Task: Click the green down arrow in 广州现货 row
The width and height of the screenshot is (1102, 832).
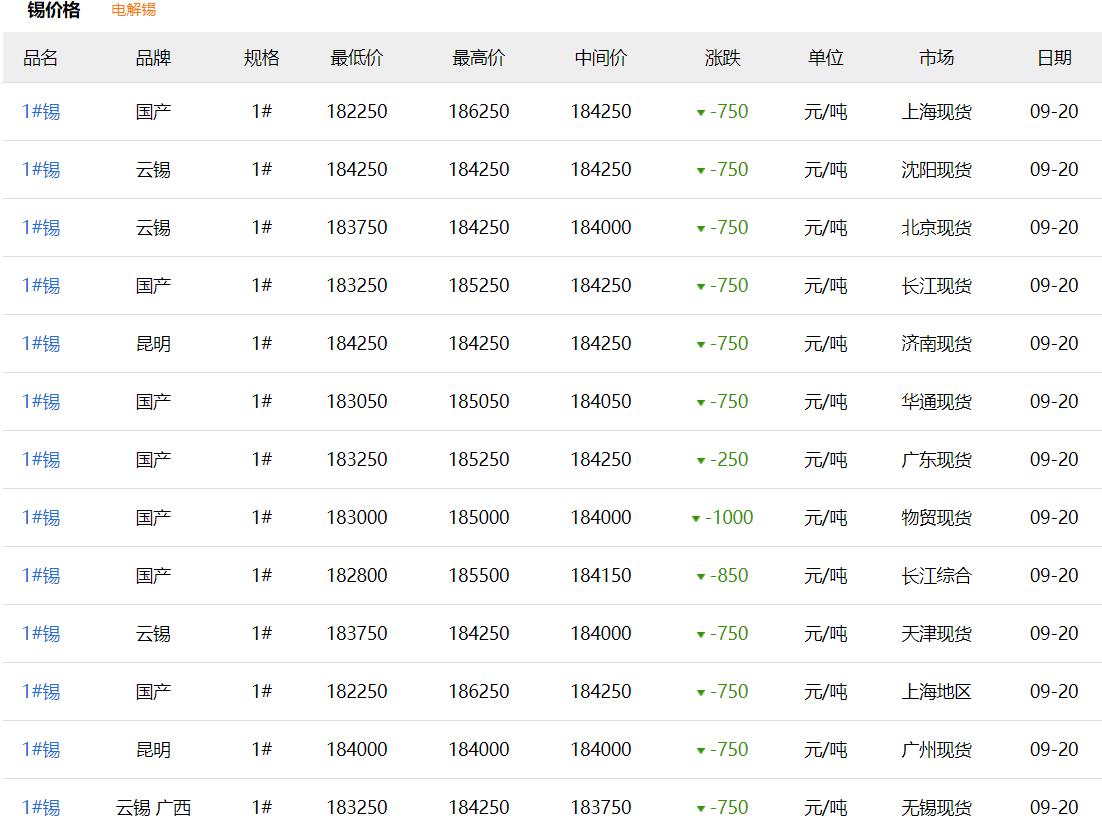Action: (x=701, y=751)
